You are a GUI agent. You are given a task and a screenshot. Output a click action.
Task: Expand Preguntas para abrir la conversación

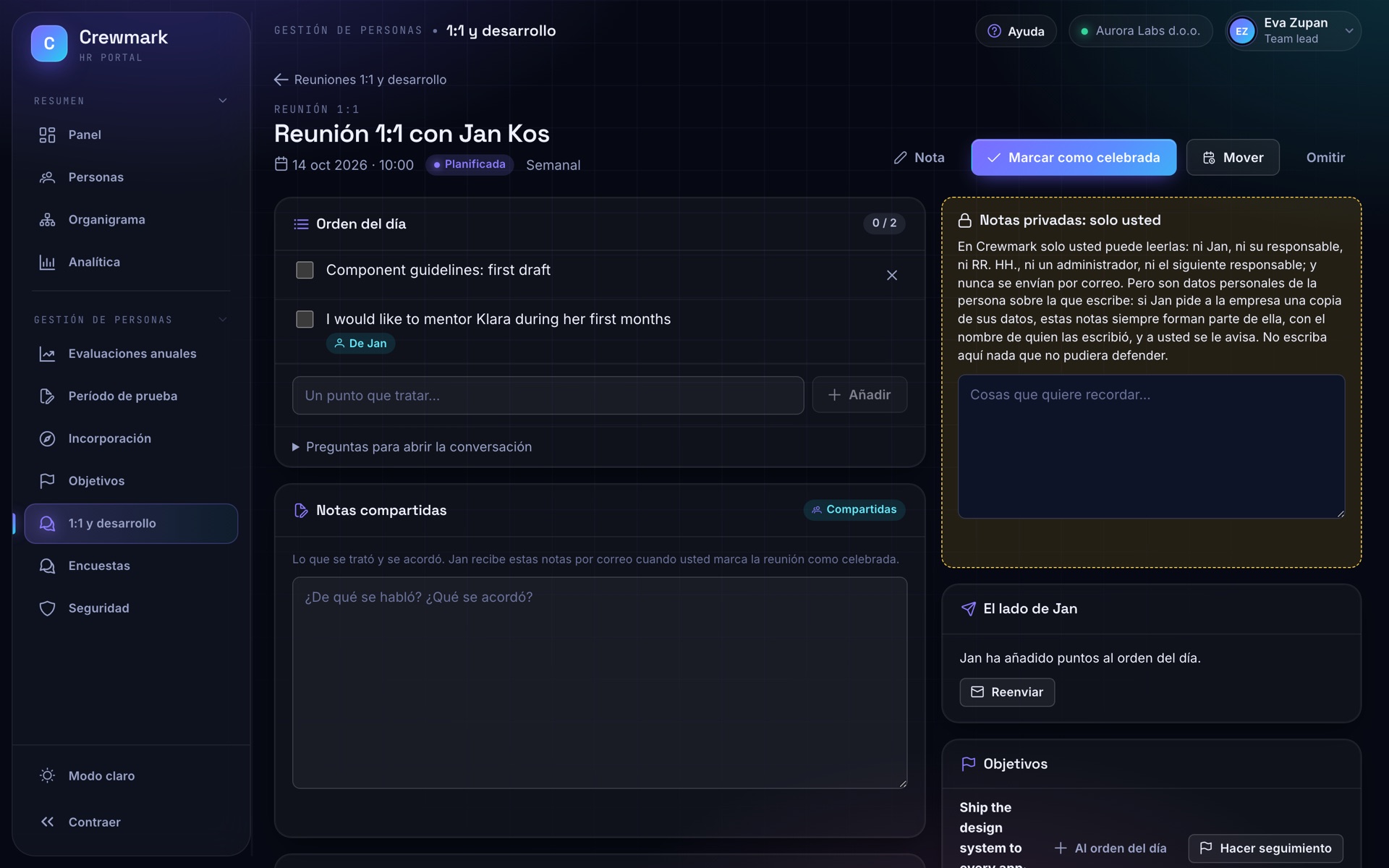click(412, 447)
